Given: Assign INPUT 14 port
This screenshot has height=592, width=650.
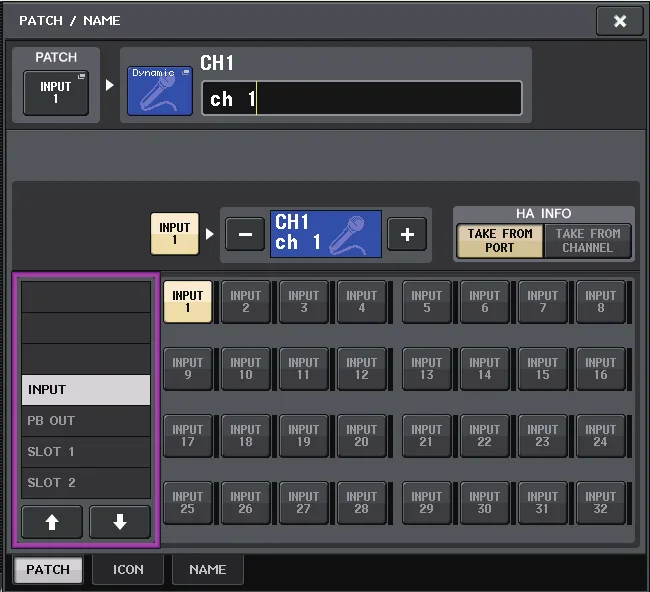Looking at the screenshot, I should click(485, 369).
